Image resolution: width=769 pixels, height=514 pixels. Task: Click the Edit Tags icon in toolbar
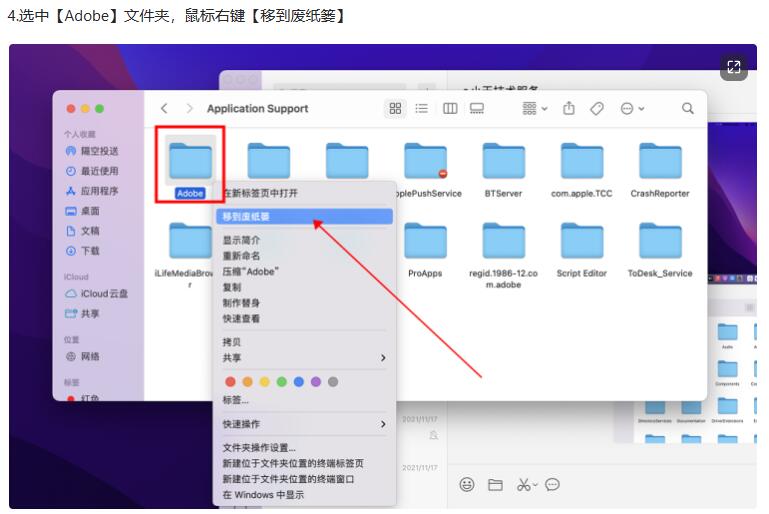tap(597, 109)
